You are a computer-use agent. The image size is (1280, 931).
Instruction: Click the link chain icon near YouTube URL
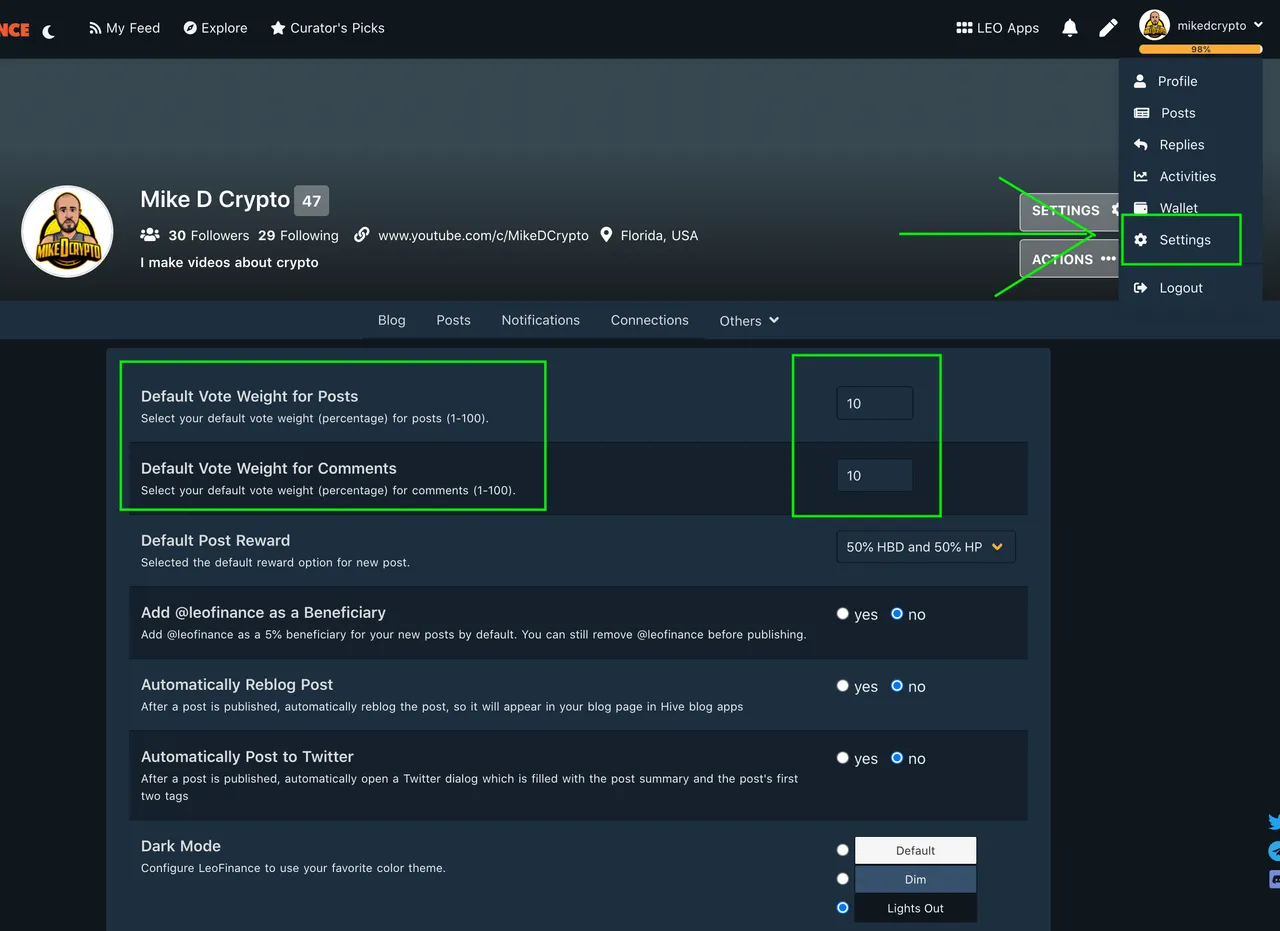tap(362, 235)
